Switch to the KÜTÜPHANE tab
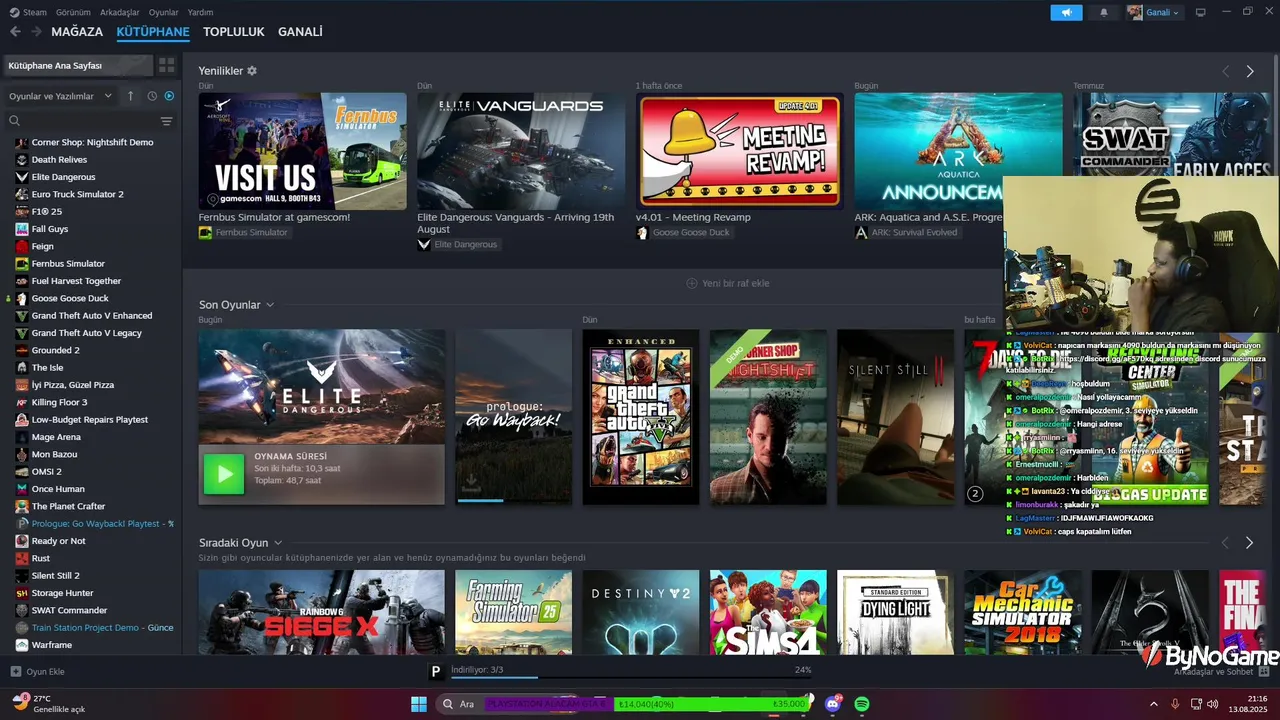1280x720 pixels. pos(153,32)
